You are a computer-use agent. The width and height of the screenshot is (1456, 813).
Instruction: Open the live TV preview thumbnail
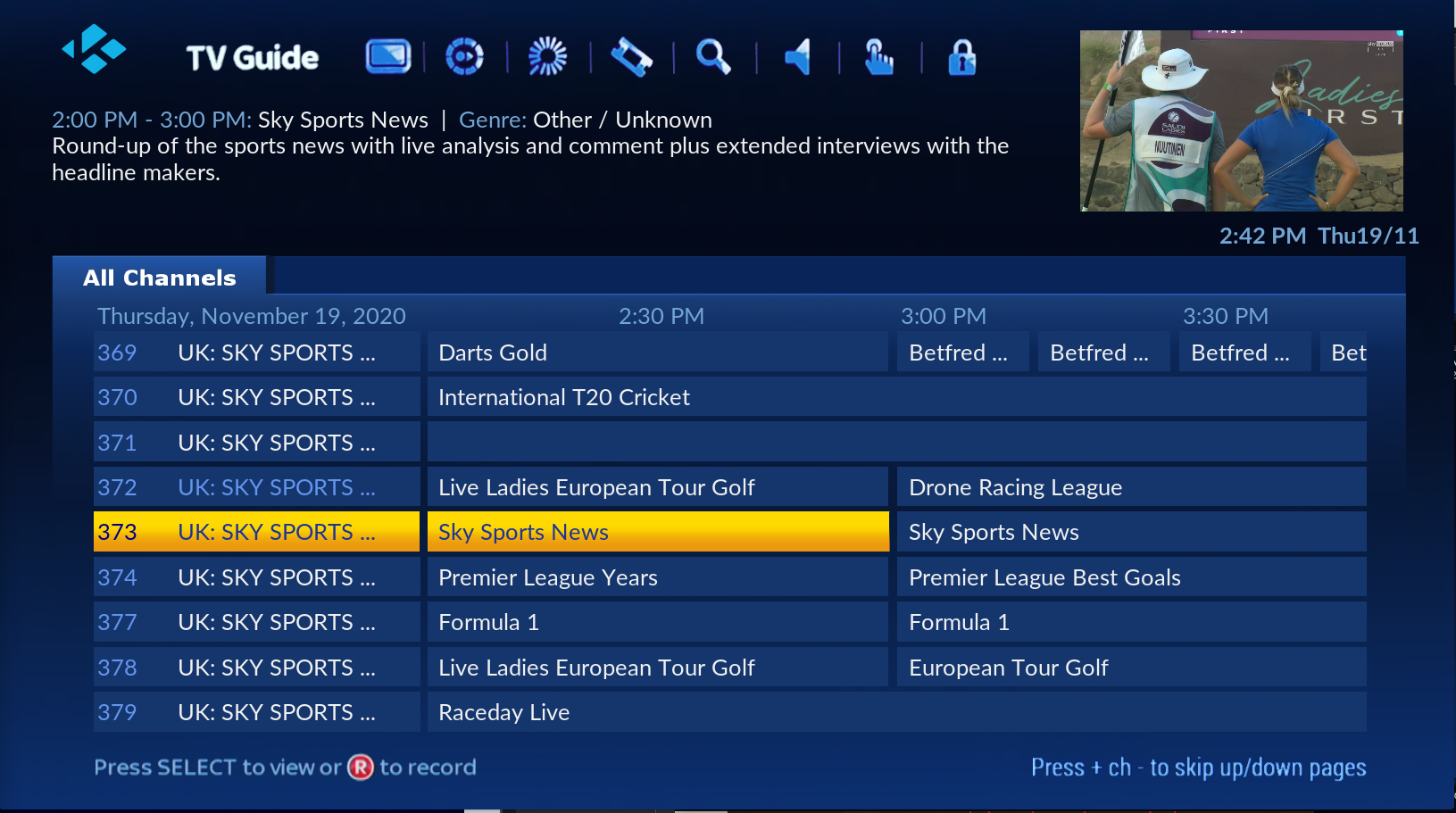click(x=1242, y=121)
